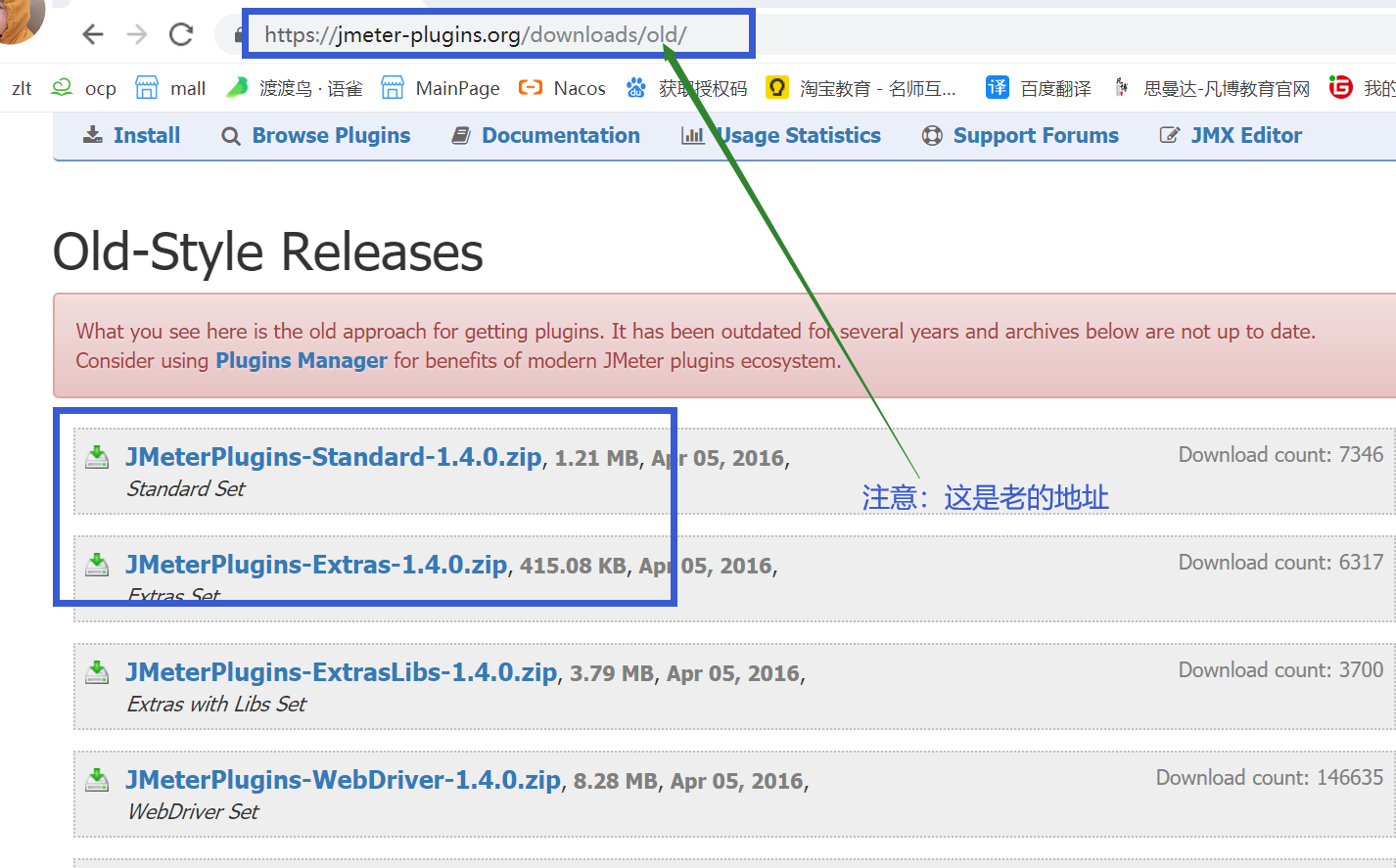Click the browser forward arrow

point(137,33)
